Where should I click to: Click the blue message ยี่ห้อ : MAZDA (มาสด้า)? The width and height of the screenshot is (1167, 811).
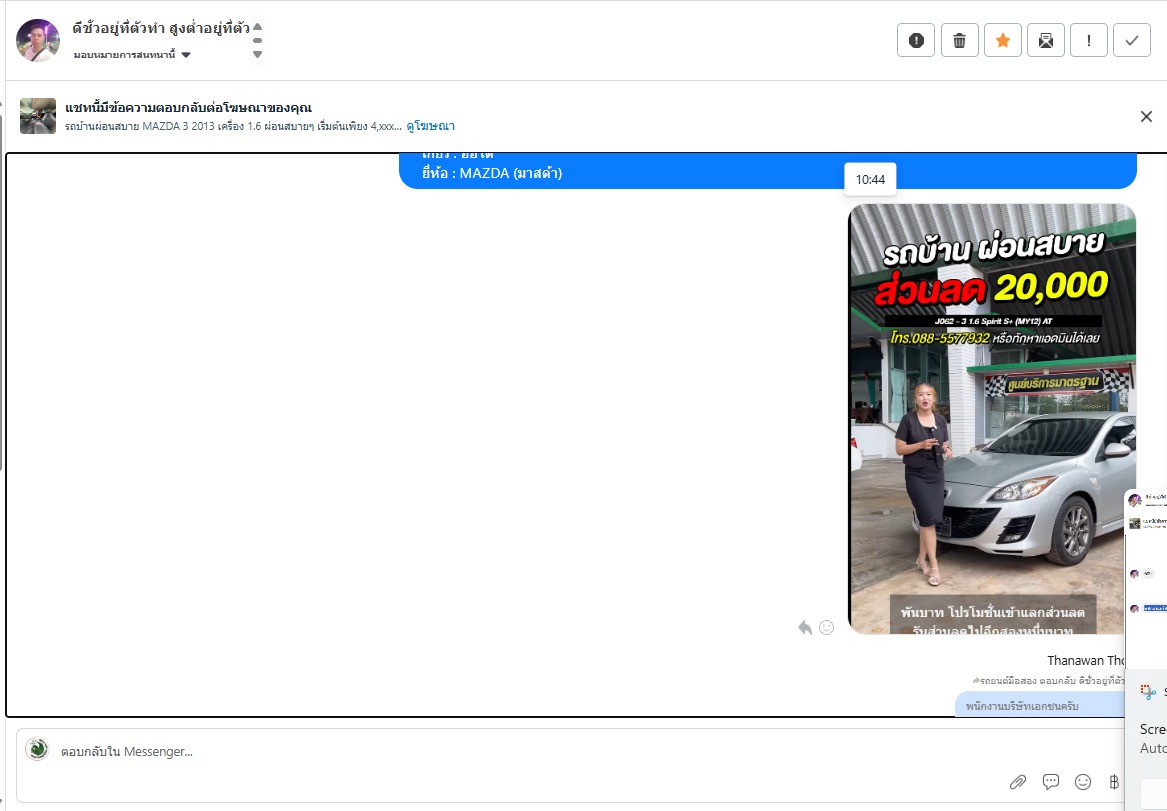[x=492, y=173]
